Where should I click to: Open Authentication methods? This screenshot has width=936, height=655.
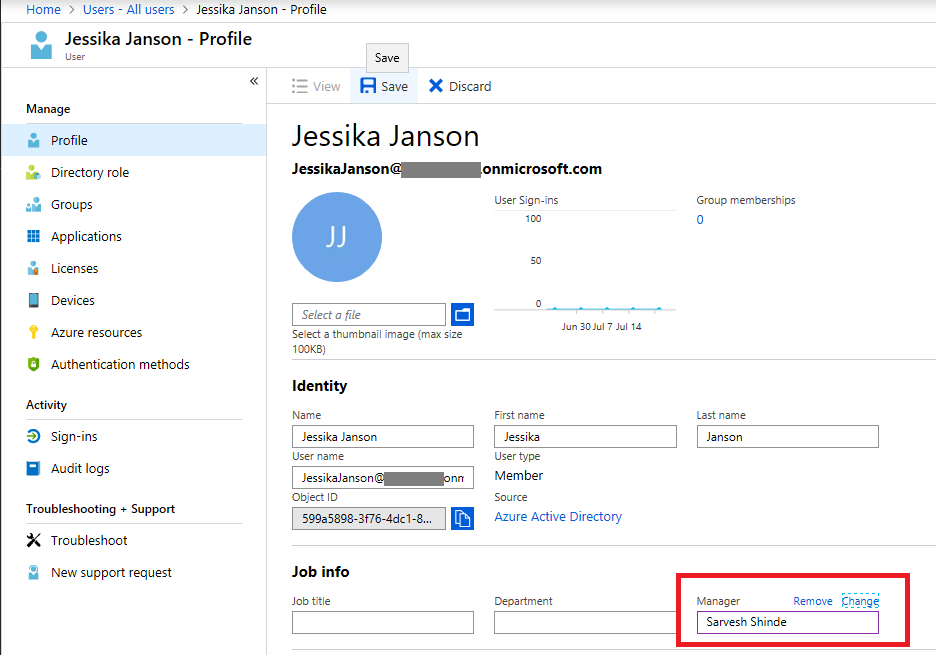[120, 364]
